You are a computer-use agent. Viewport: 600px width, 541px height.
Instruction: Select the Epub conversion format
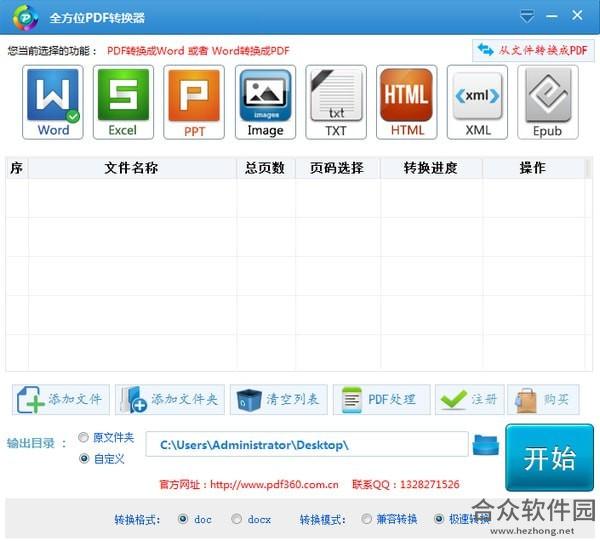point(548,102)
